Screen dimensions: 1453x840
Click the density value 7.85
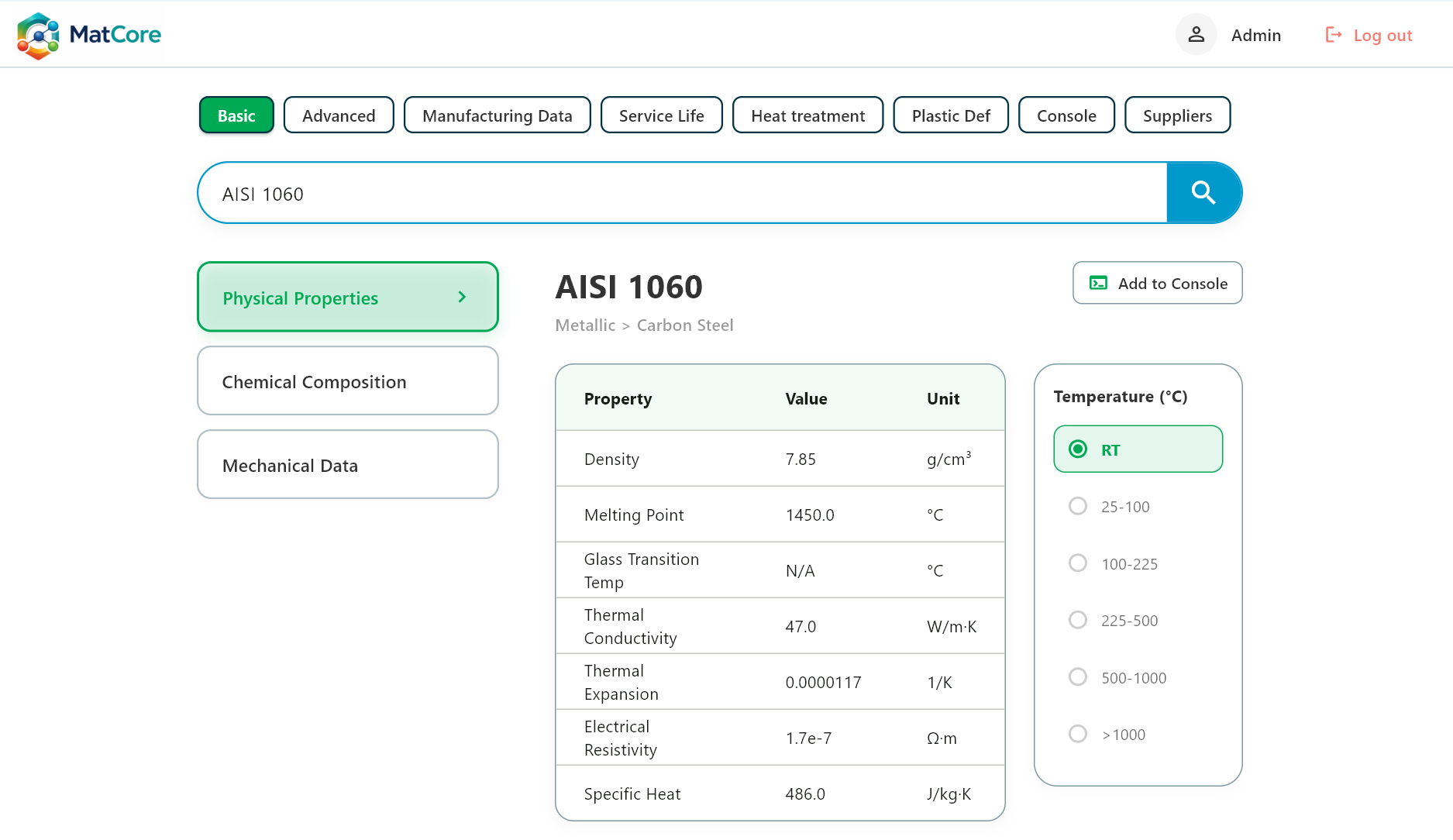801,460
